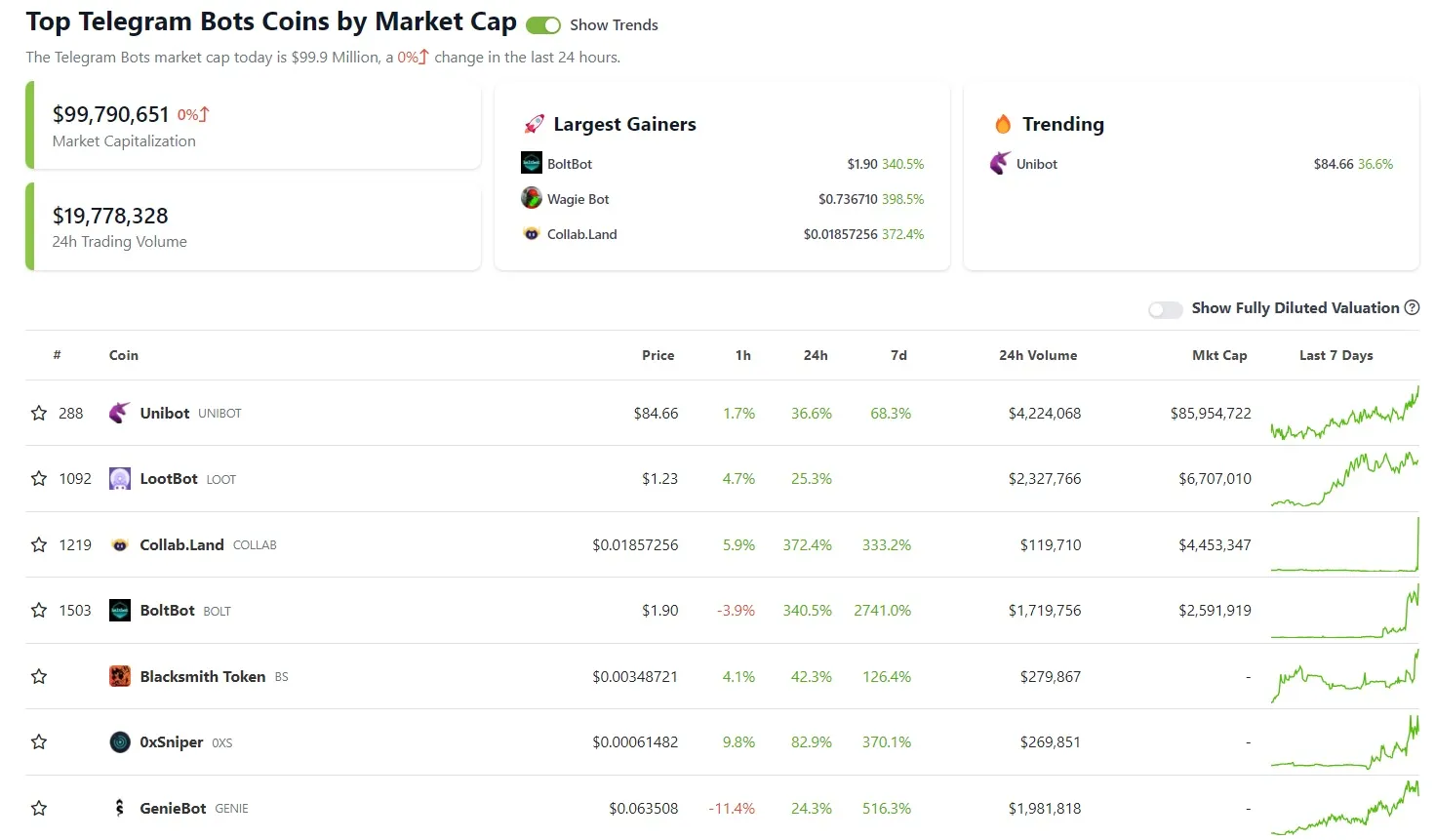Click the BoltBot logo in the table
The width and height of the screenshot is (1435, 840).
pos(119,611)
